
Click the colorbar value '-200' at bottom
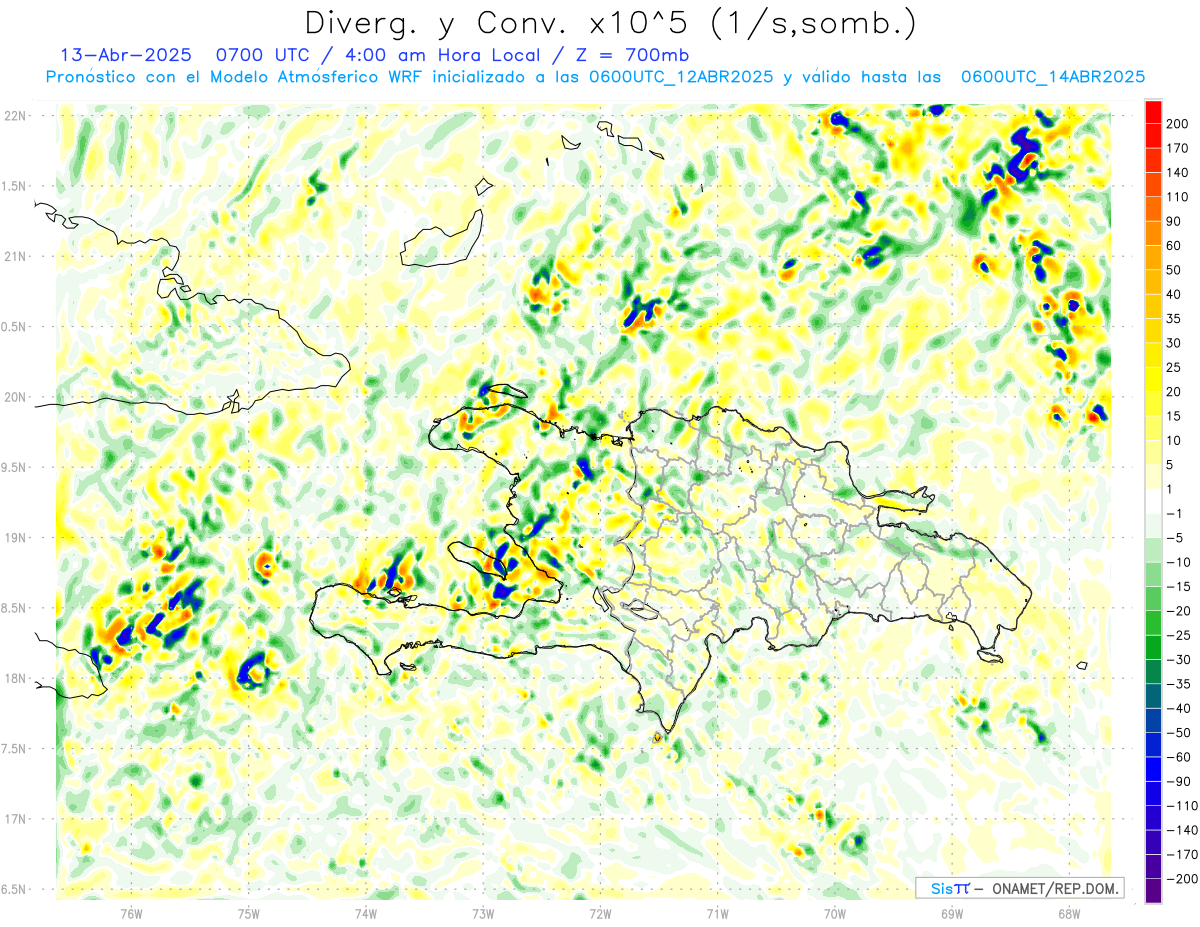[1181, 878]
